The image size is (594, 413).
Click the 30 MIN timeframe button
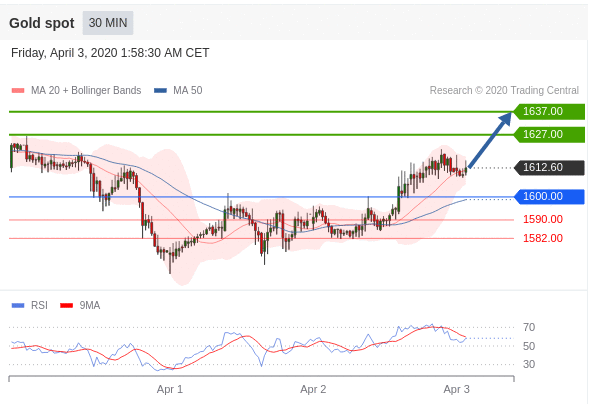[x=108, y=23]
